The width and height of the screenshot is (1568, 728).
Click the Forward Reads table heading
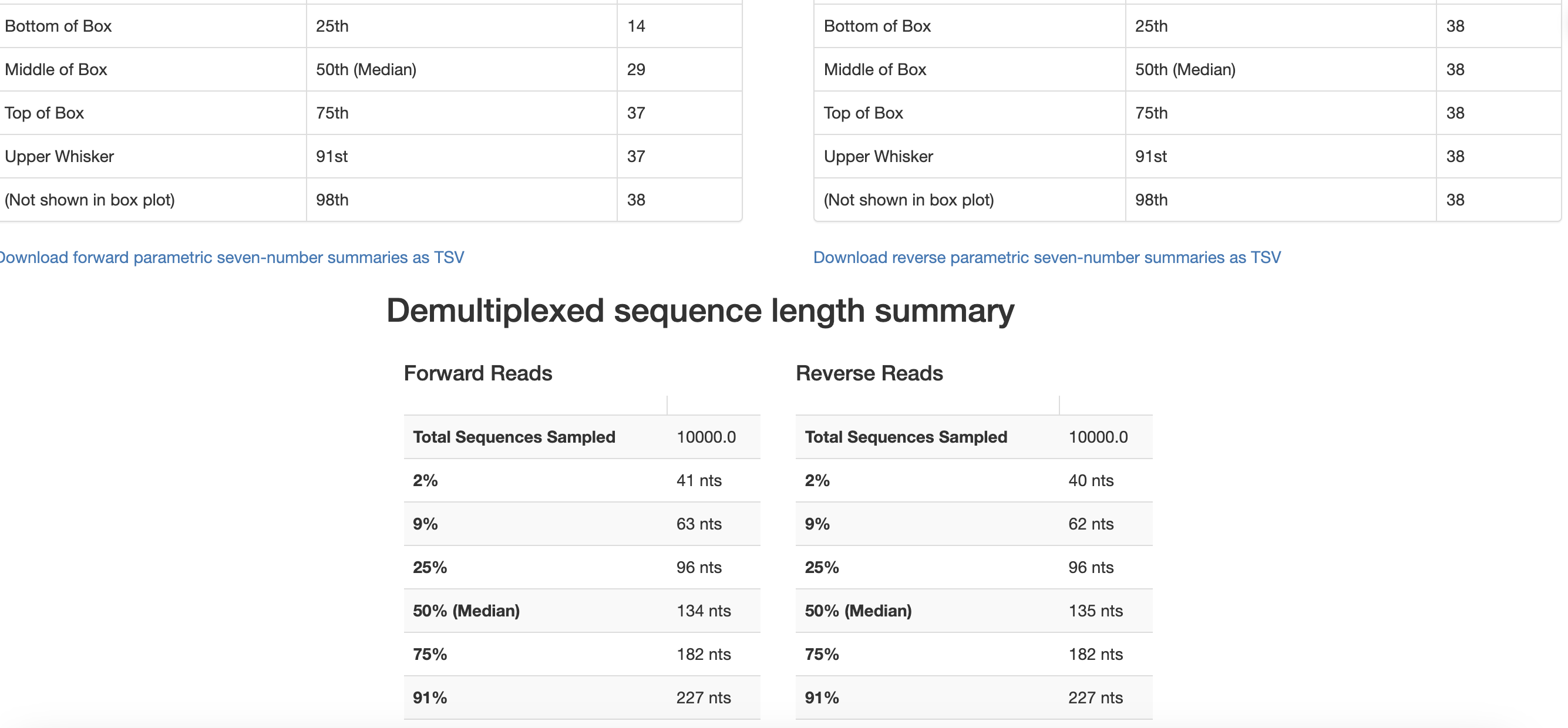click(x=478, y=373)
